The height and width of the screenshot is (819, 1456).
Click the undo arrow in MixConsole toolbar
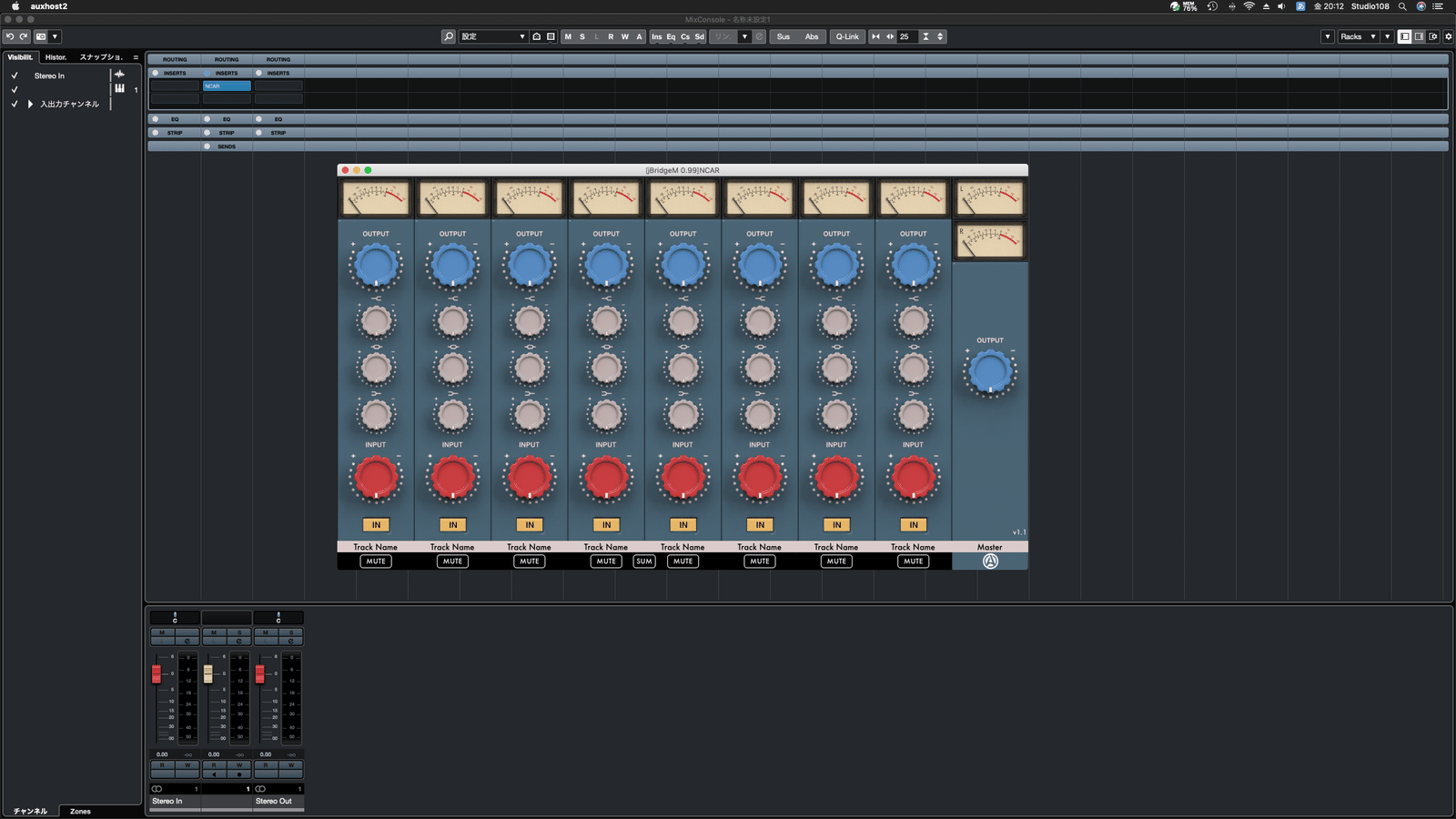pos(10,36)
